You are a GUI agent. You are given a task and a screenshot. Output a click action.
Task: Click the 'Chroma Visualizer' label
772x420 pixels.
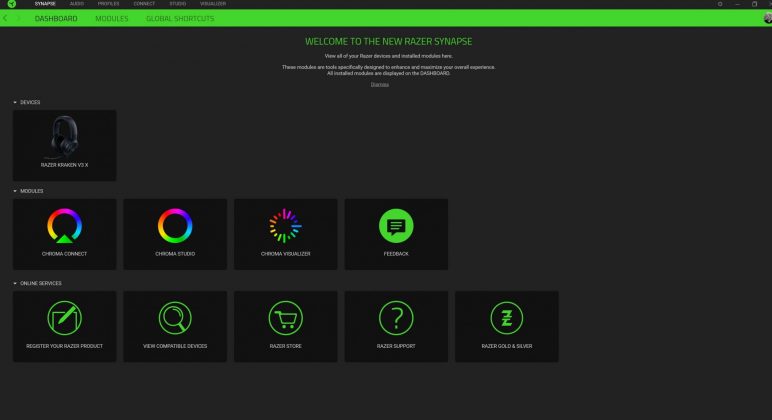(286, 254)
